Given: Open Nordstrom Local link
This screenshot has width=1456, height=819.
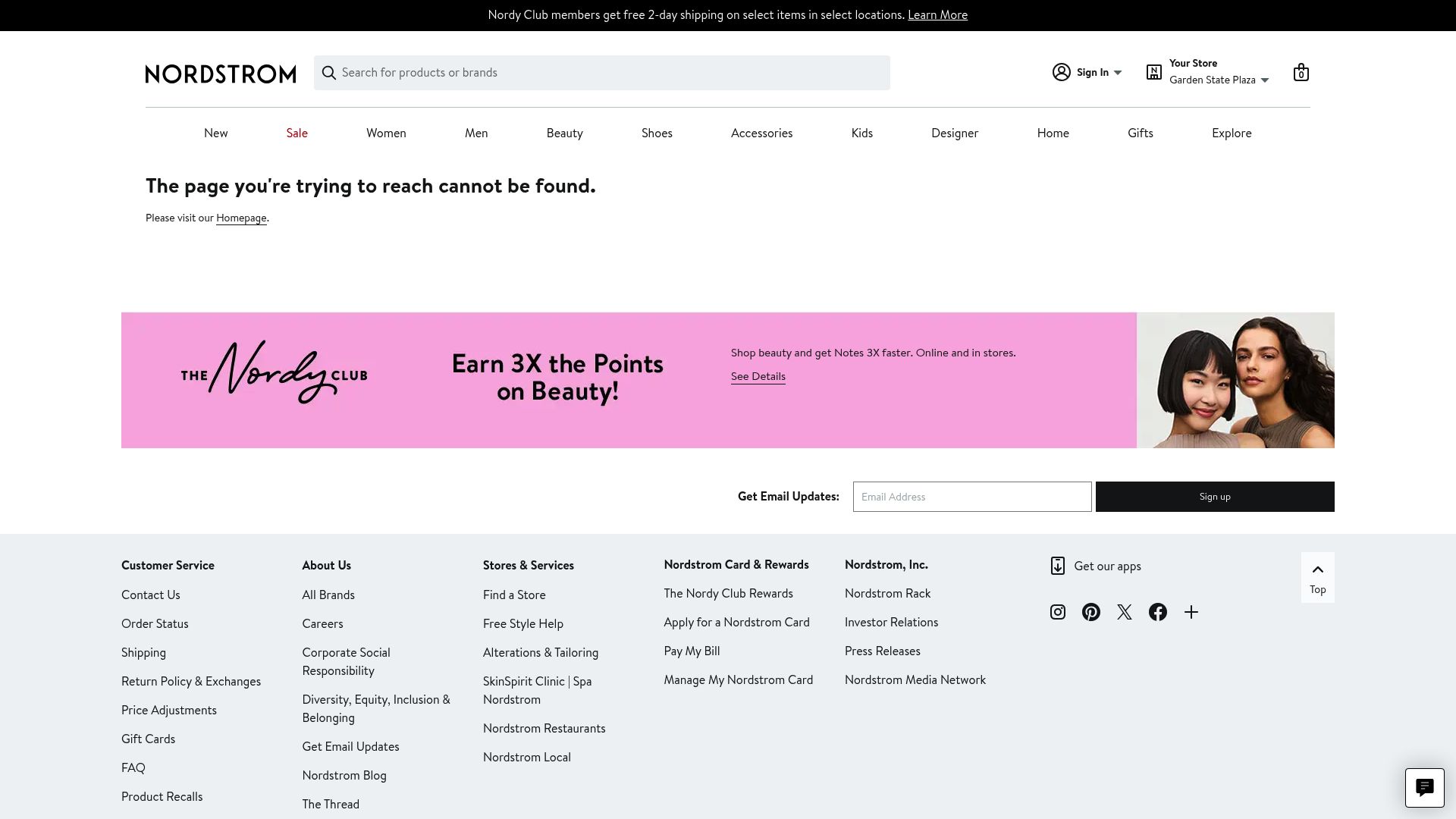Looking at the screenshot, I should [527, 758].
